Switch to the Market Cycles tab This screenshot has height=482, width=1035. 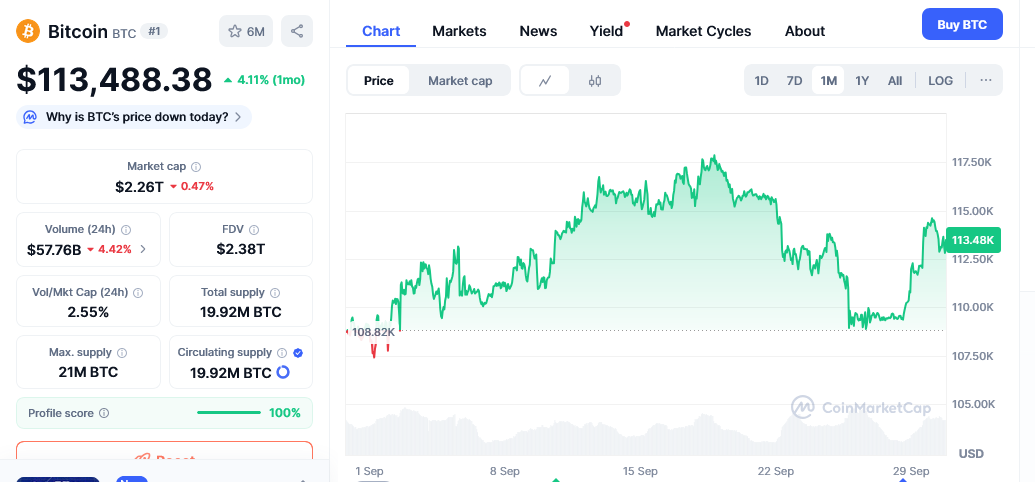tap(703, 31)
